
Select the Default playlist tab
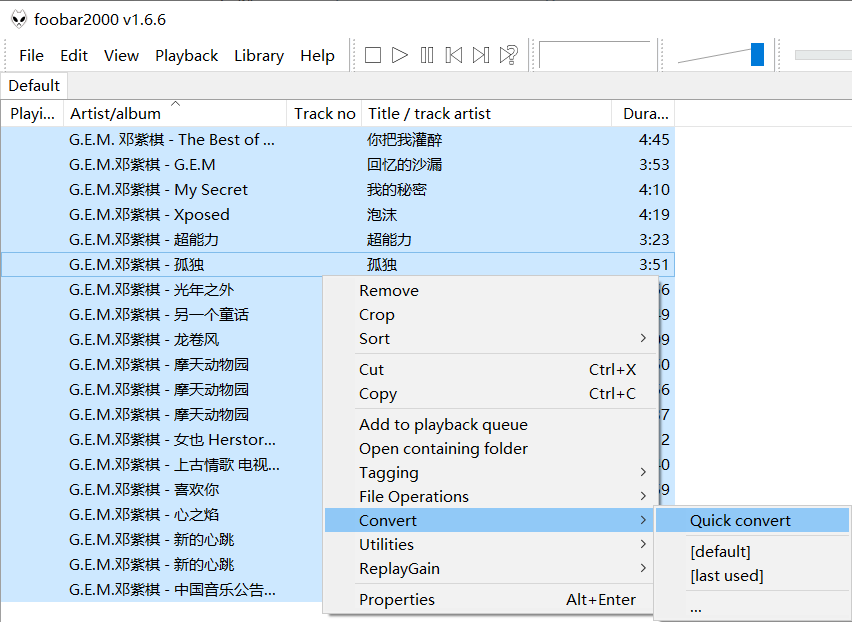click(x=33, y=85)
